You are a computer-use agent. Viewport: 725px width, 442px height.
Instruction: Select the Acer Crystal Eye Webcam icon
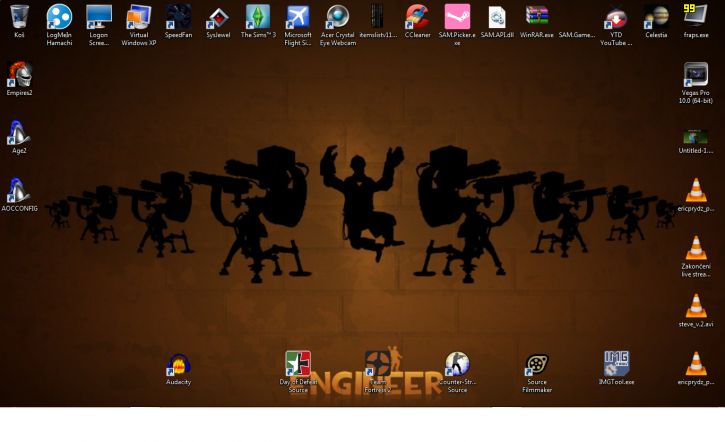coord(338,17)
